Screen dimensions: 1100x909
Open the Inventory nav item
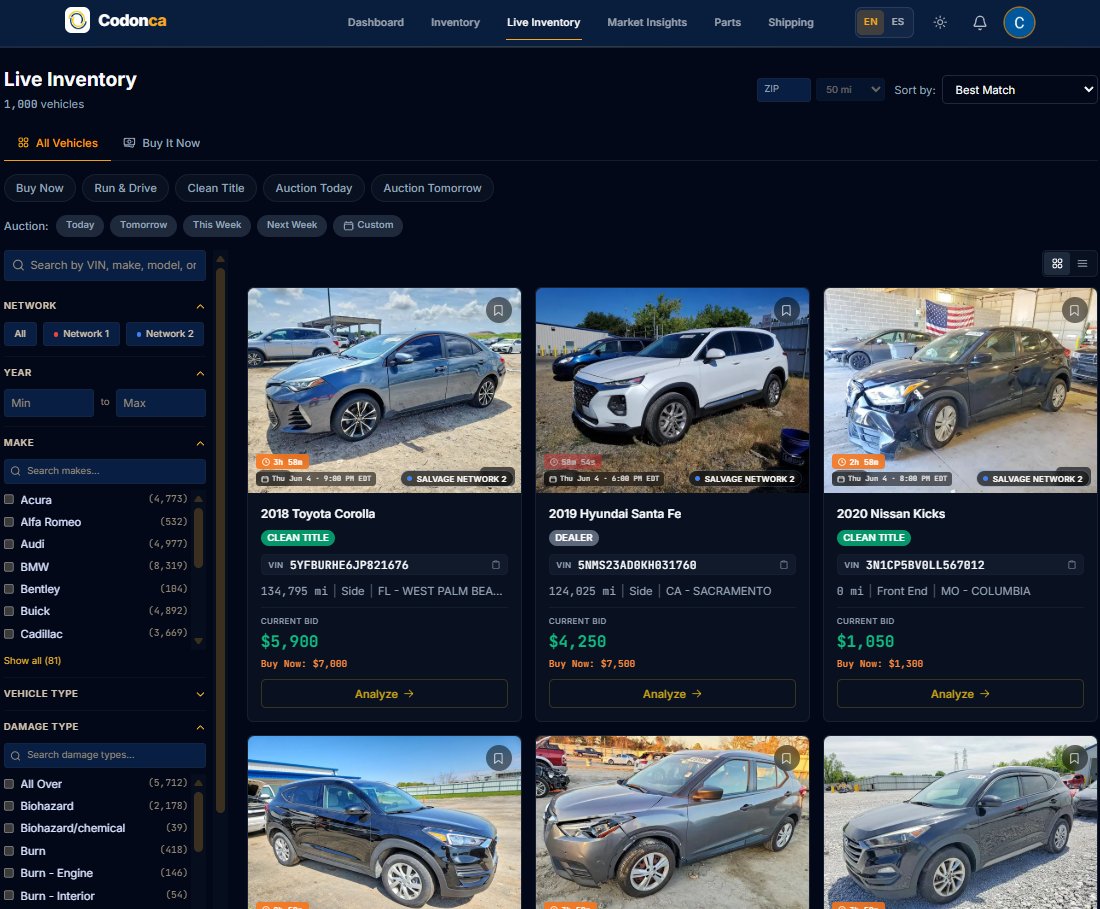tap(455, 22)
